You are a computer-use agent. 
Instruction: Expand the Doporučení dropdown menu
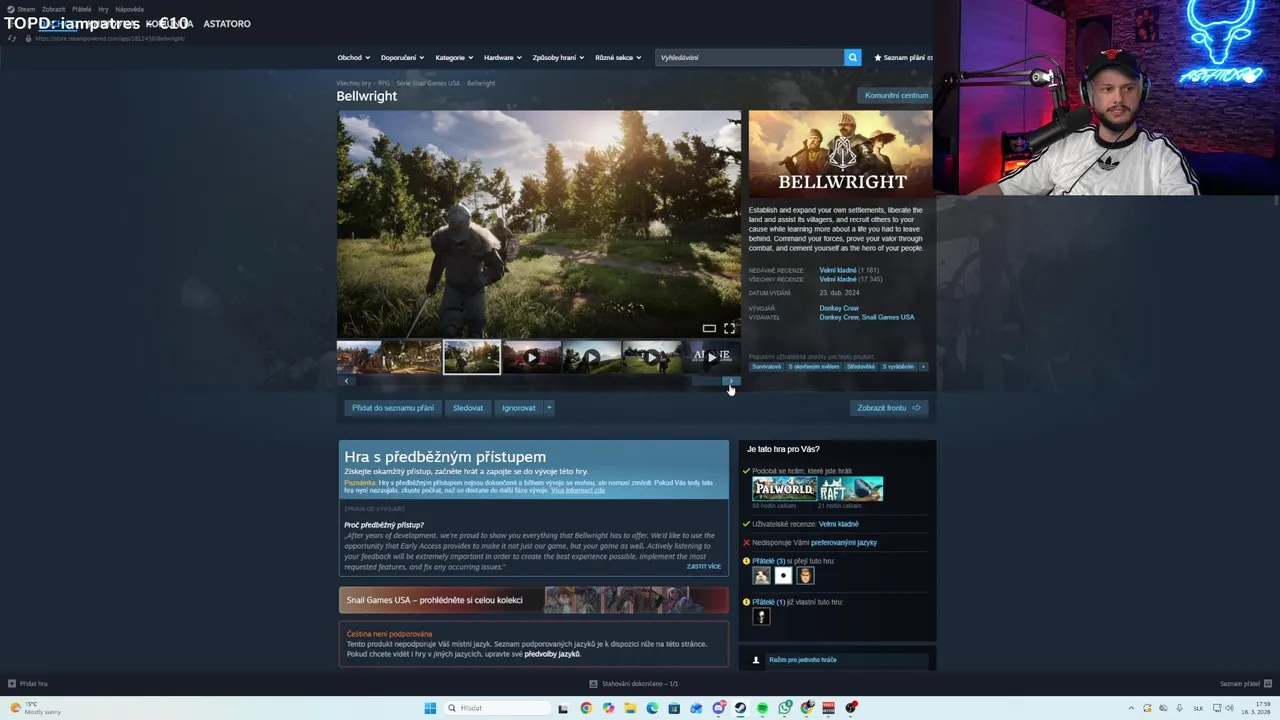point(402,57)
